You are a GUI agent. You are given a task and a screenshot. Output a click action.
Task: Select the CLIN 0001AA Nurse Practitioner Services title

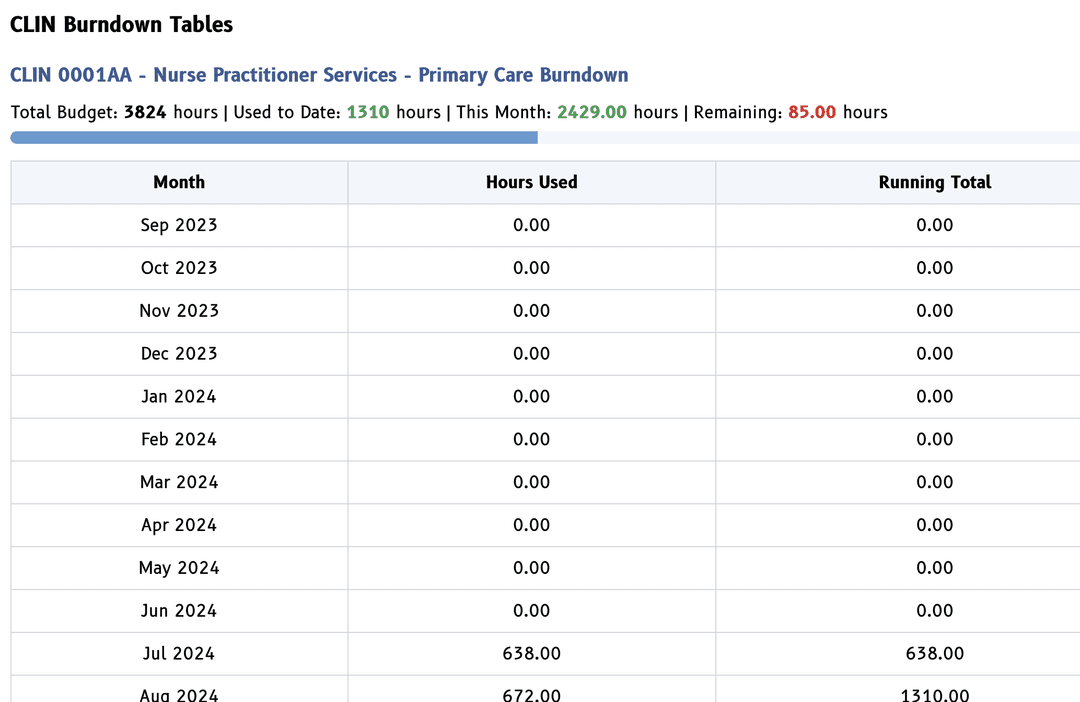pyautogui.click(x=319, y=75)
